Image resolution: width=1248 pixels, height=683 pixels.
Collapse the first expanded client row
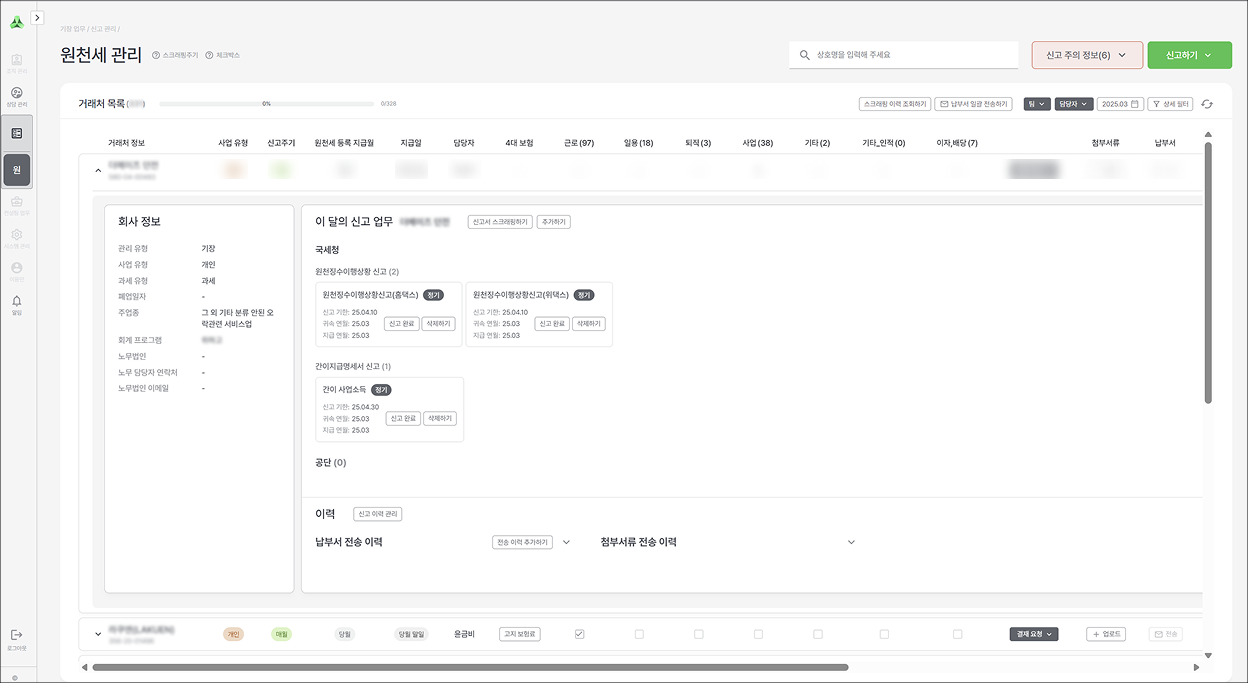[98, 171]
